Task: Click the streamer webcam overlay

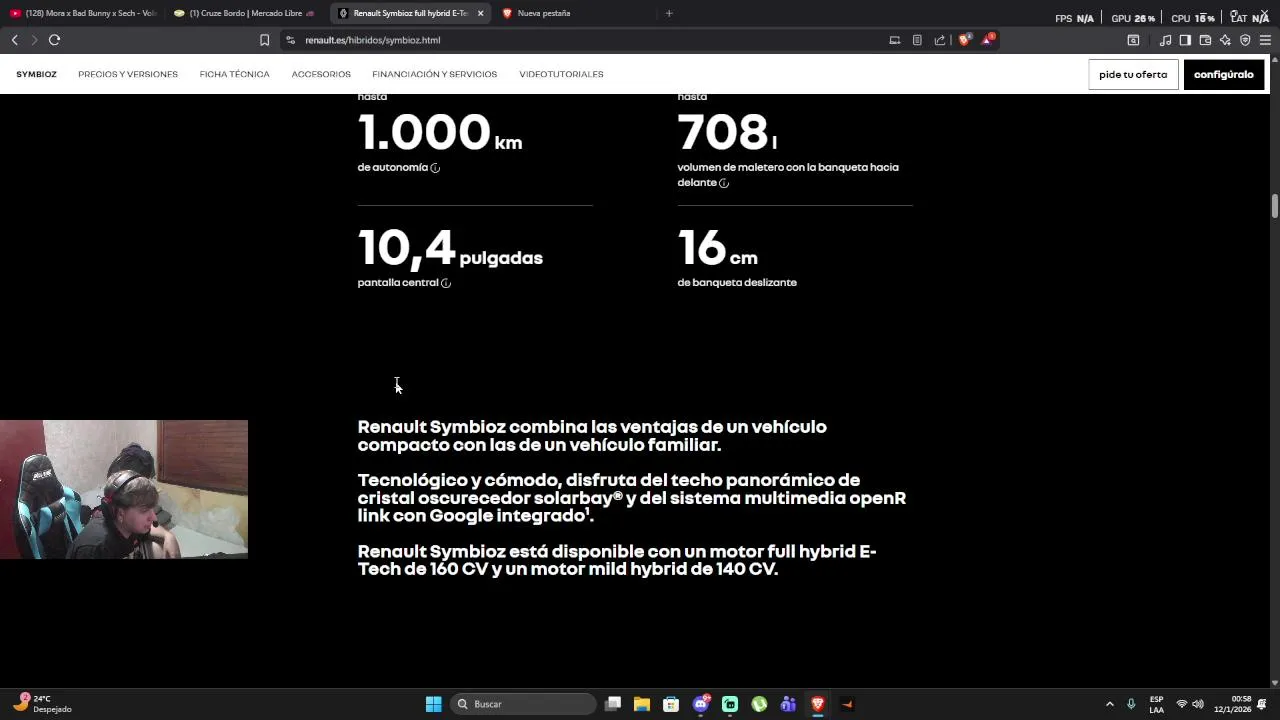Action: click(x=124, y=489)
